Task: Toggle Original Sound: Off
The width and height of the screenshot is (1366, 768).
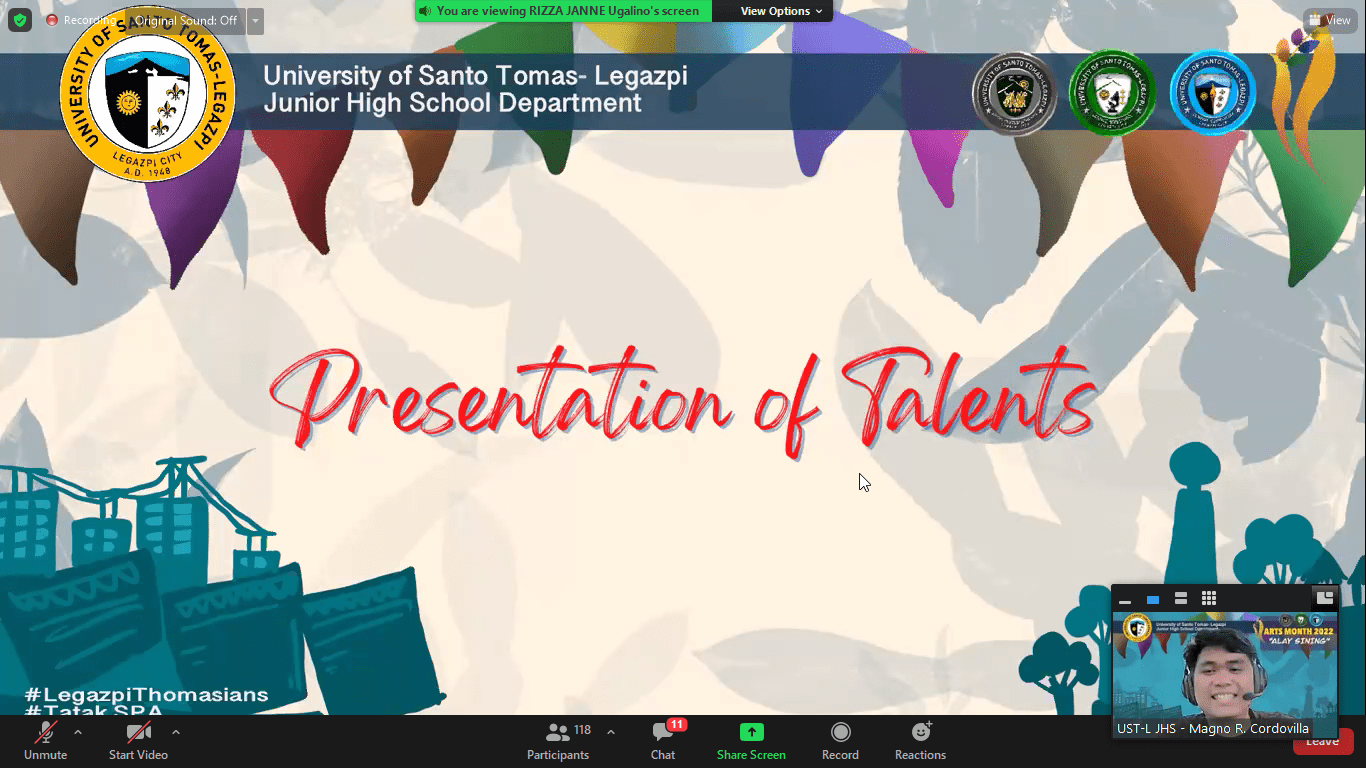Action: click(x=185, y=21)
